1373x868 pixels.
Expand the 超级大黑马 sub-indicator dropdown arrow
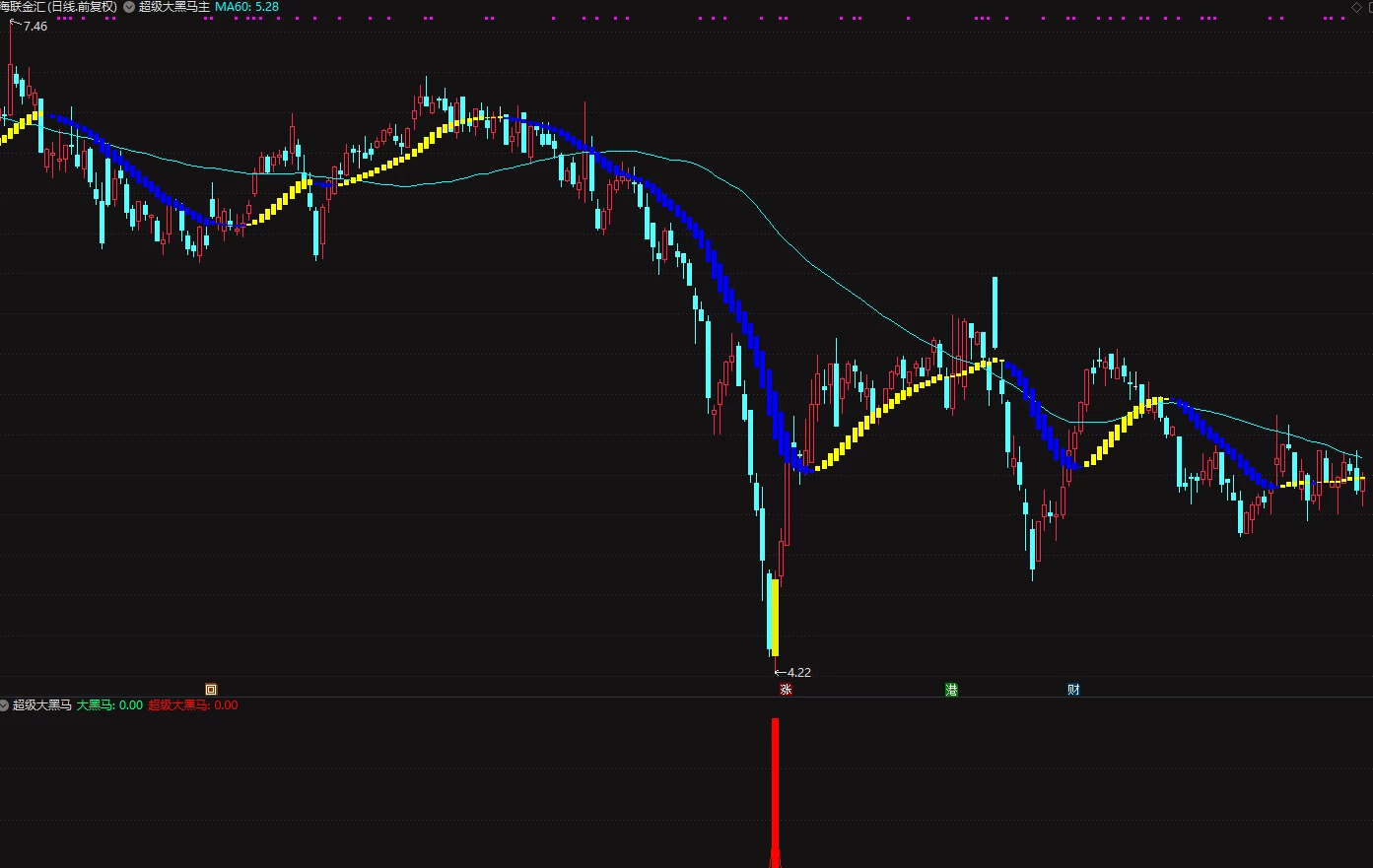4,705
